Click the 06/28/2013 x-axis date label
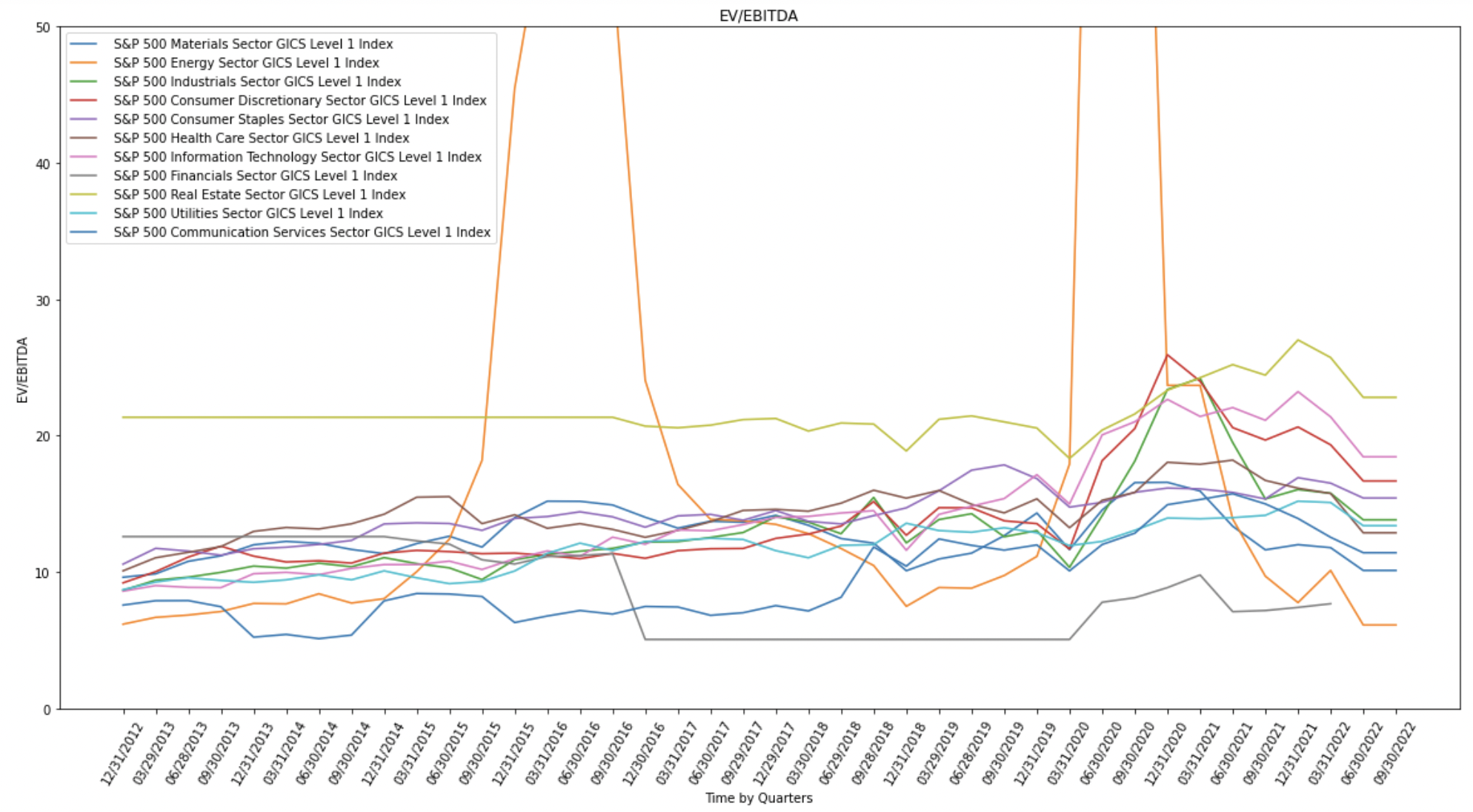This screenshot has width=1473, height=812. (x=187, y=753)
